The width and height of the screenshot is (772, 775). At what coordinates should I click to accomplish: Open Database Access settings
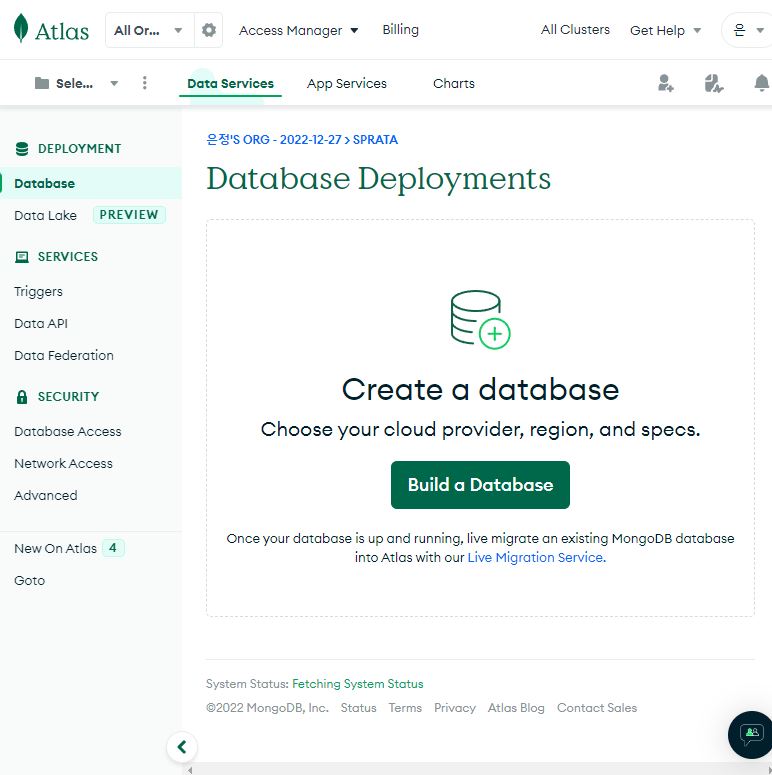click(68, 431)
